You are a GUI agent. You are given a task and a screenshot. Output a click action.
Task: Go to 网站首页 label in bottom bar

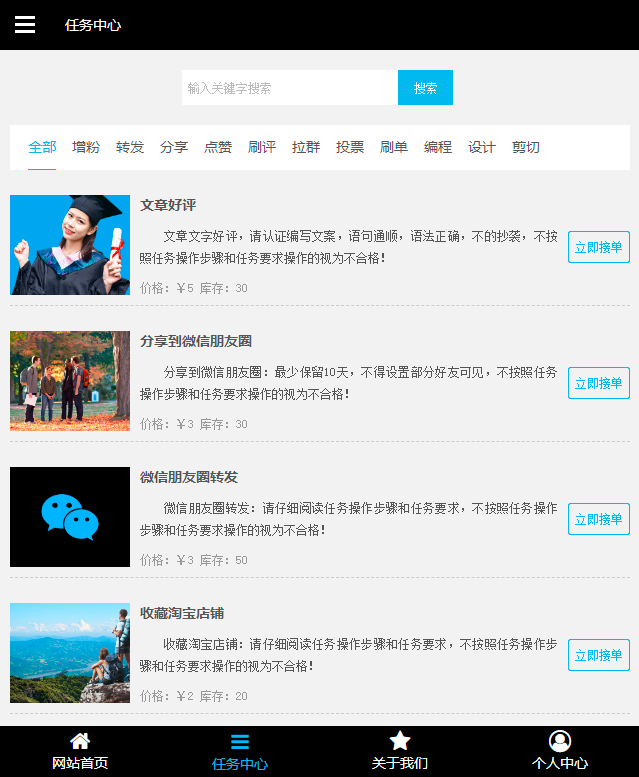[80, 763]
